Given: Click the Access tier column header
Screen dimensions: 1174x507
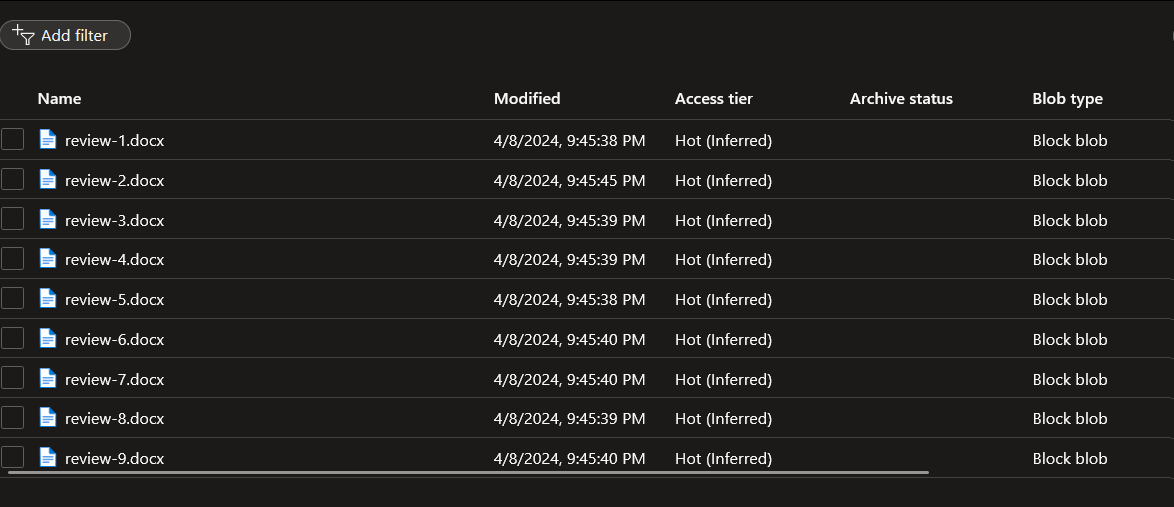Looking at the screenshot, I should (x=714, y=99).
